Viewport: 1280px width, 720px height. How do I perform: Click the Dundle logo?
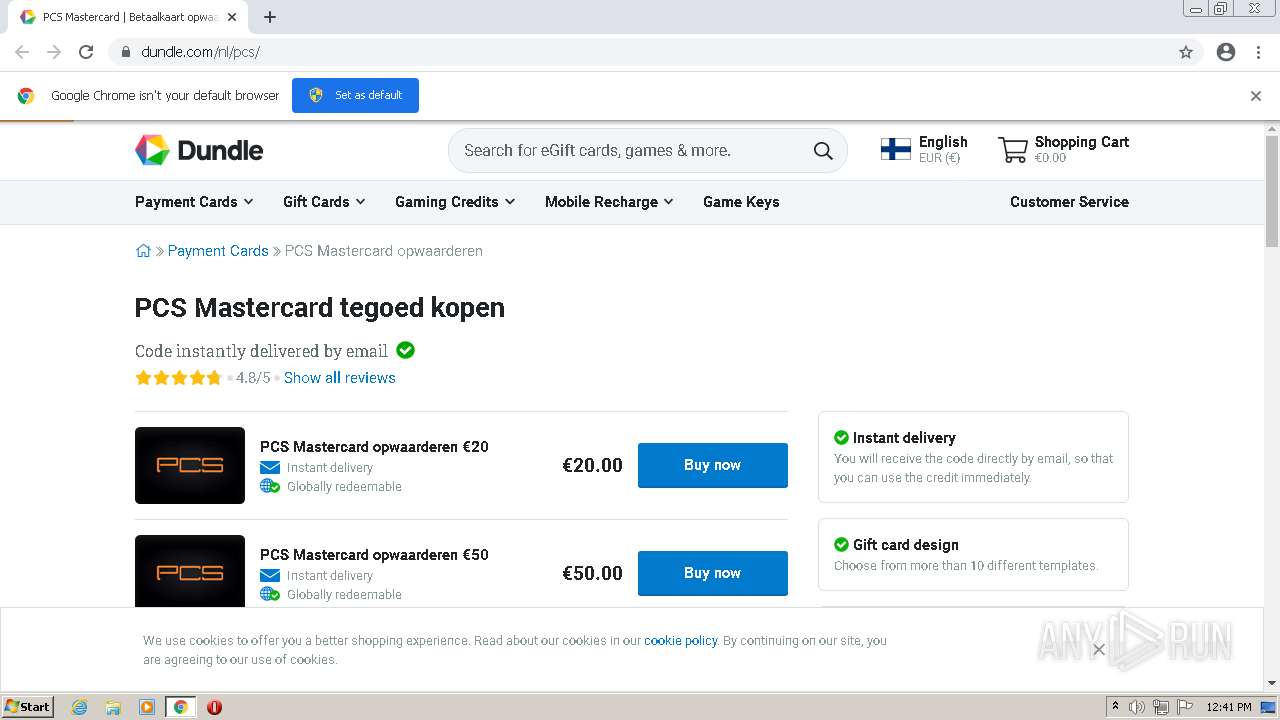pos(199,150)
